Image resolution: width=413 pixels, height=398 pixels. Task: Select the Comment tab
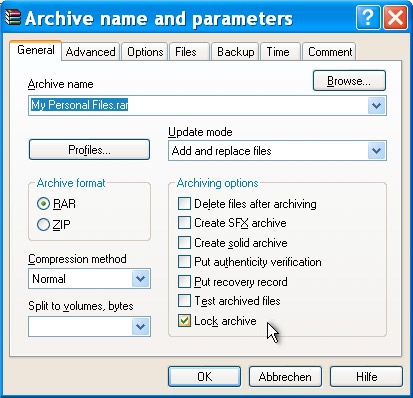329,52
